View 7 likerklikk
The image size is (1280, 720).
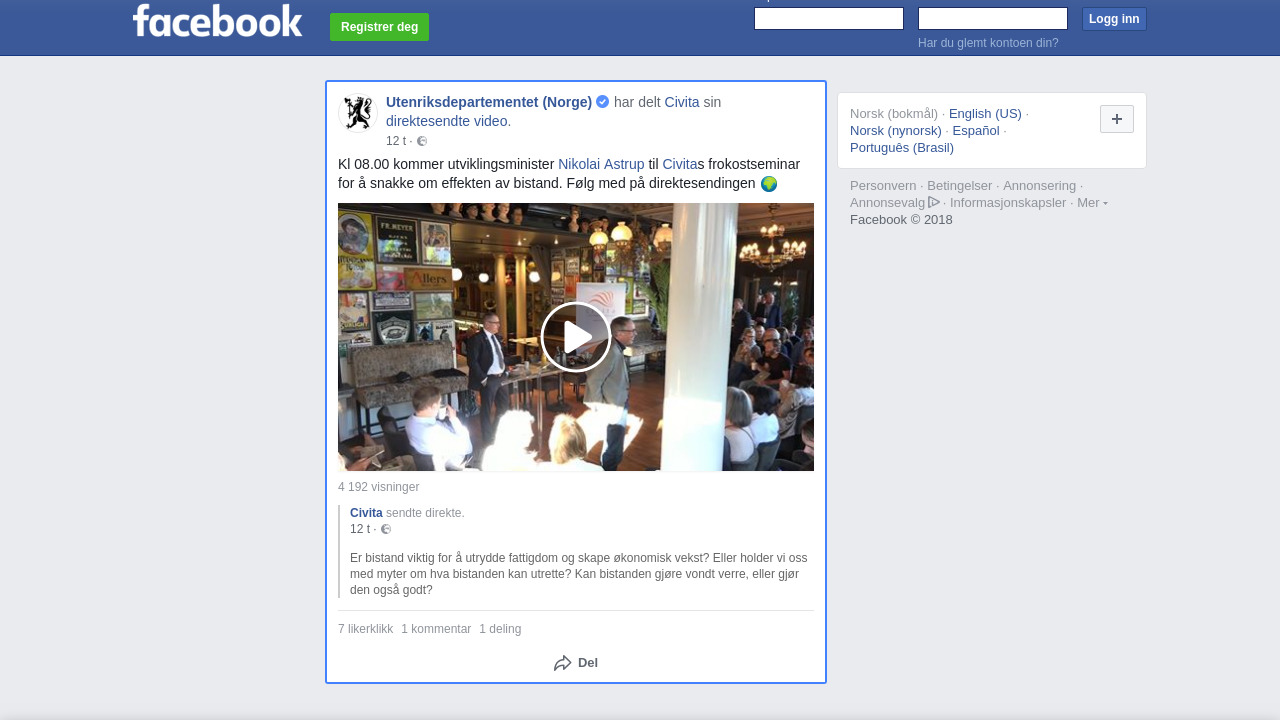click(365, 629)
